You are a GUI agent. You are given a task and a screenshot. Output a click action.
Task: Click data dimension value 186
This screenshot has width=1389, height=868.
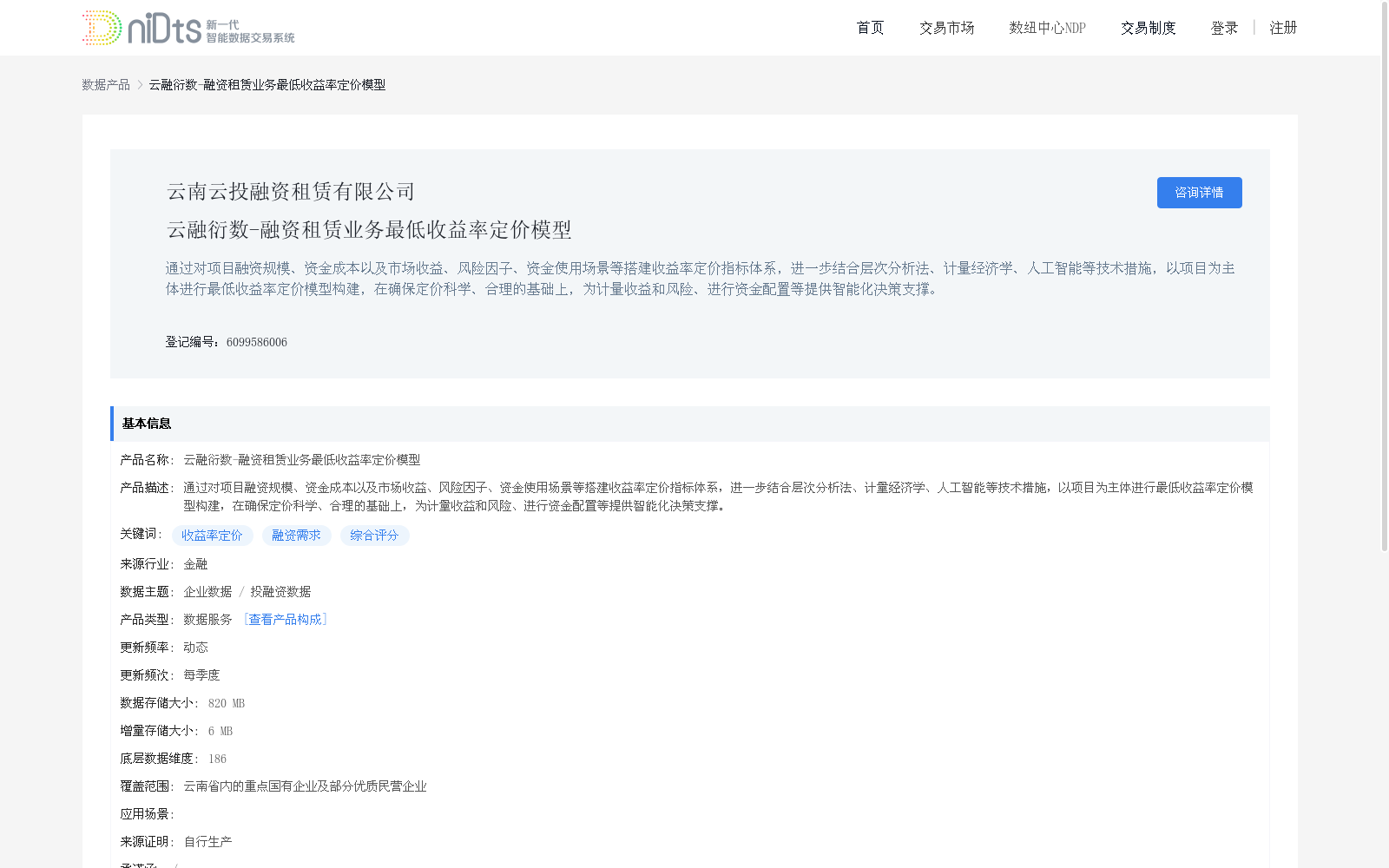(x=217, y=759)
